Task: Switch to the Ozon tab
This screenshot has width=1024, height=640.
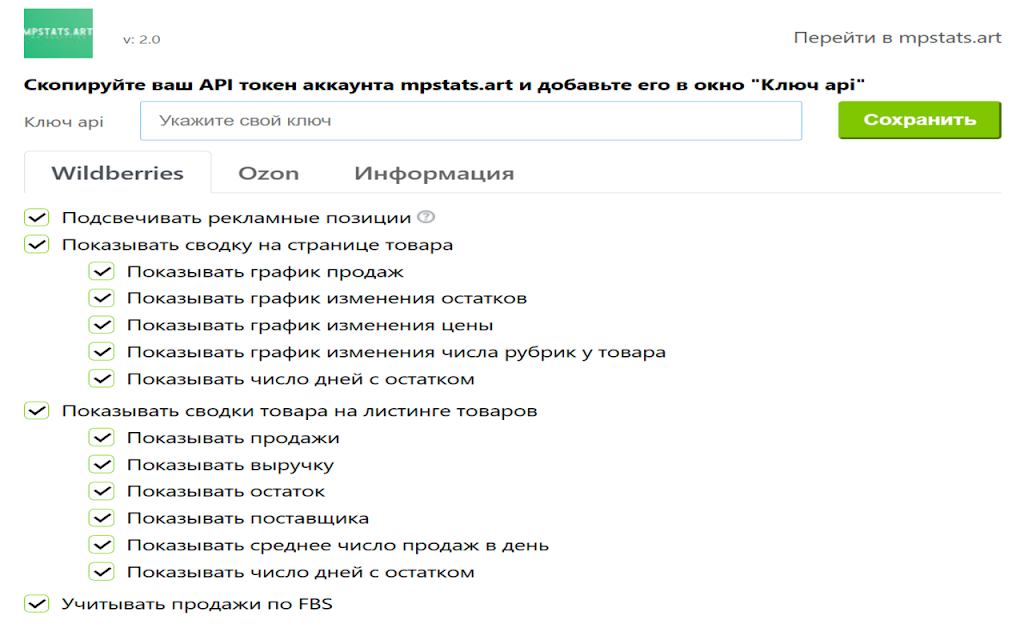Action: (268, 173)
